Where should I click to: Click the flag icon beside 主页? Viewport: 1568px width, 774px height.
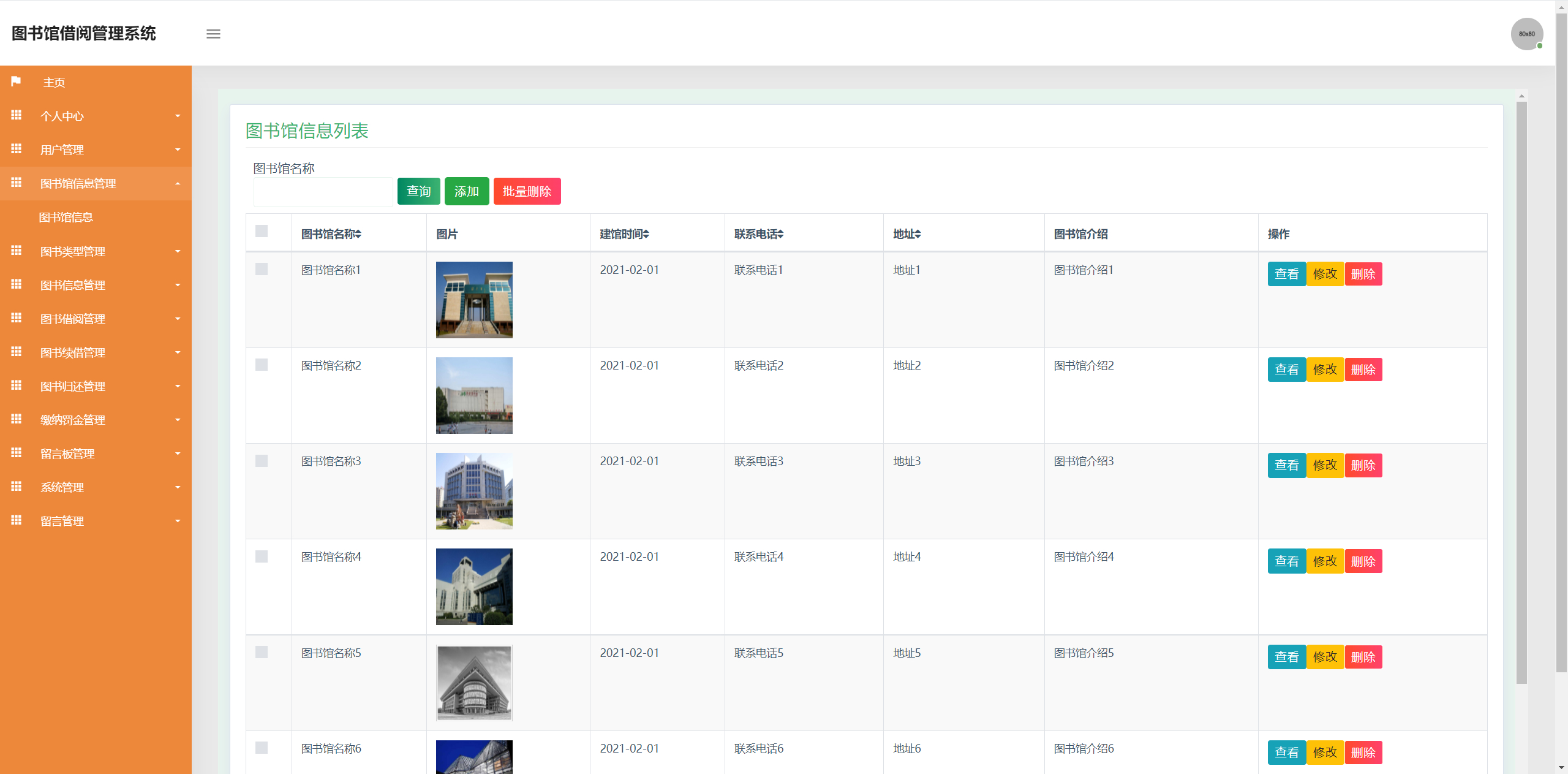click(x=16, y=82)
